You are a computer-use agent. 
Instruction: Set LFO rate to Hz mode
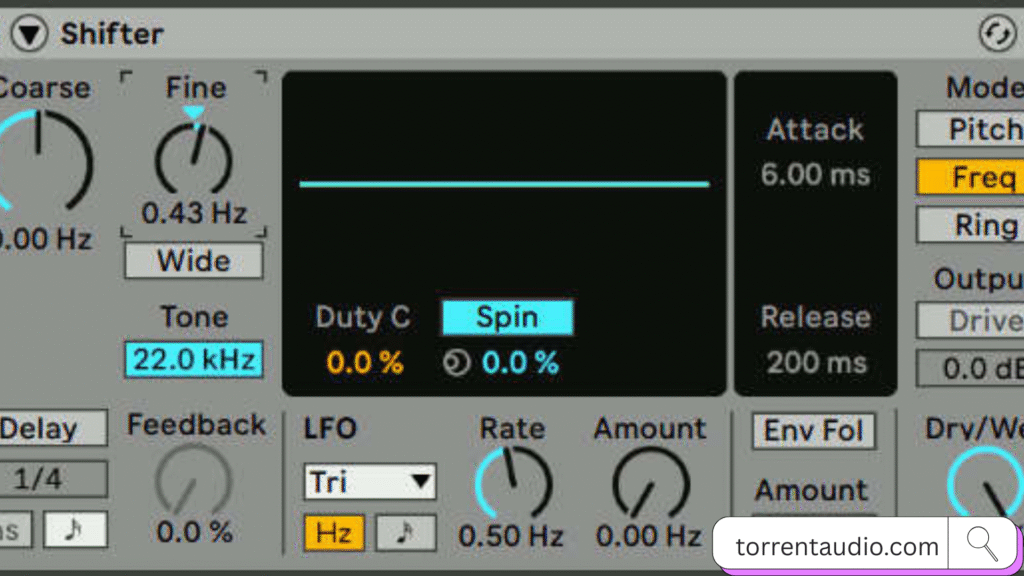point(334,533)
